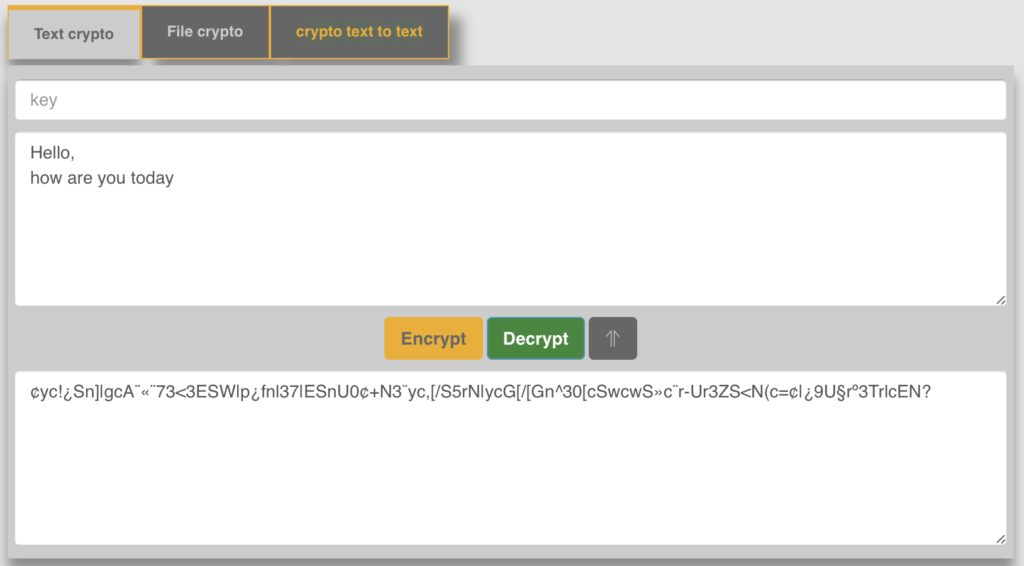
Task: Click the up arrow swap button
Action: tap(612, 339)
